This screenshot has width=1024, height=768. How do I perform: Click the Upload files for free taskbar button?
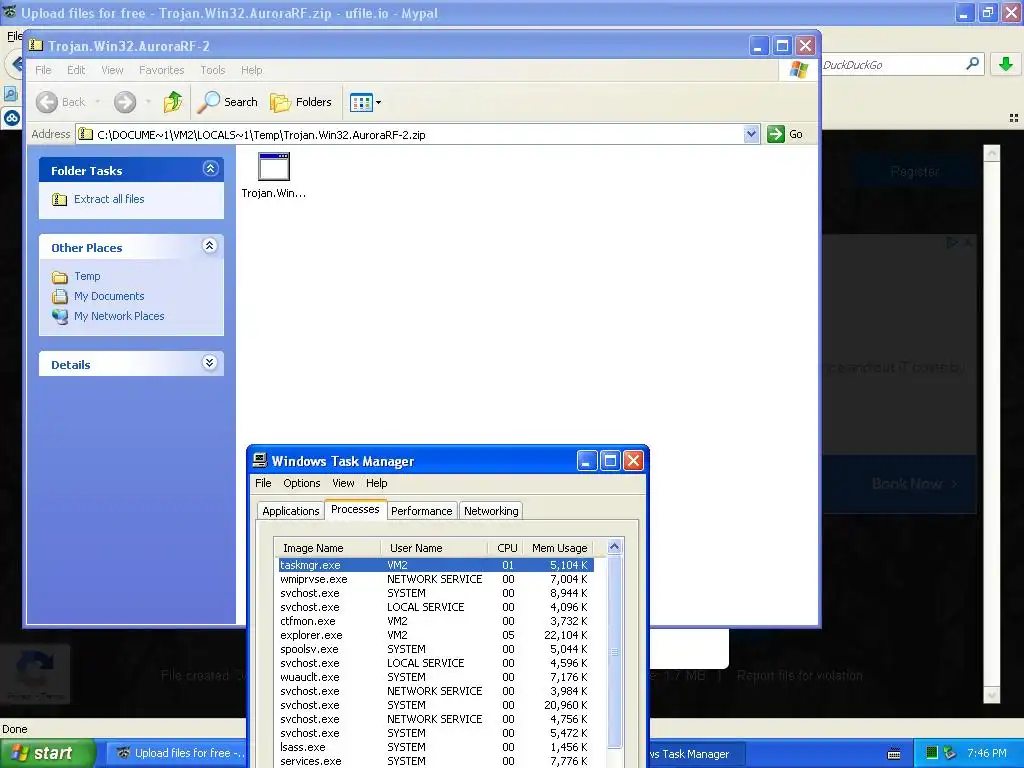(176, 753)
